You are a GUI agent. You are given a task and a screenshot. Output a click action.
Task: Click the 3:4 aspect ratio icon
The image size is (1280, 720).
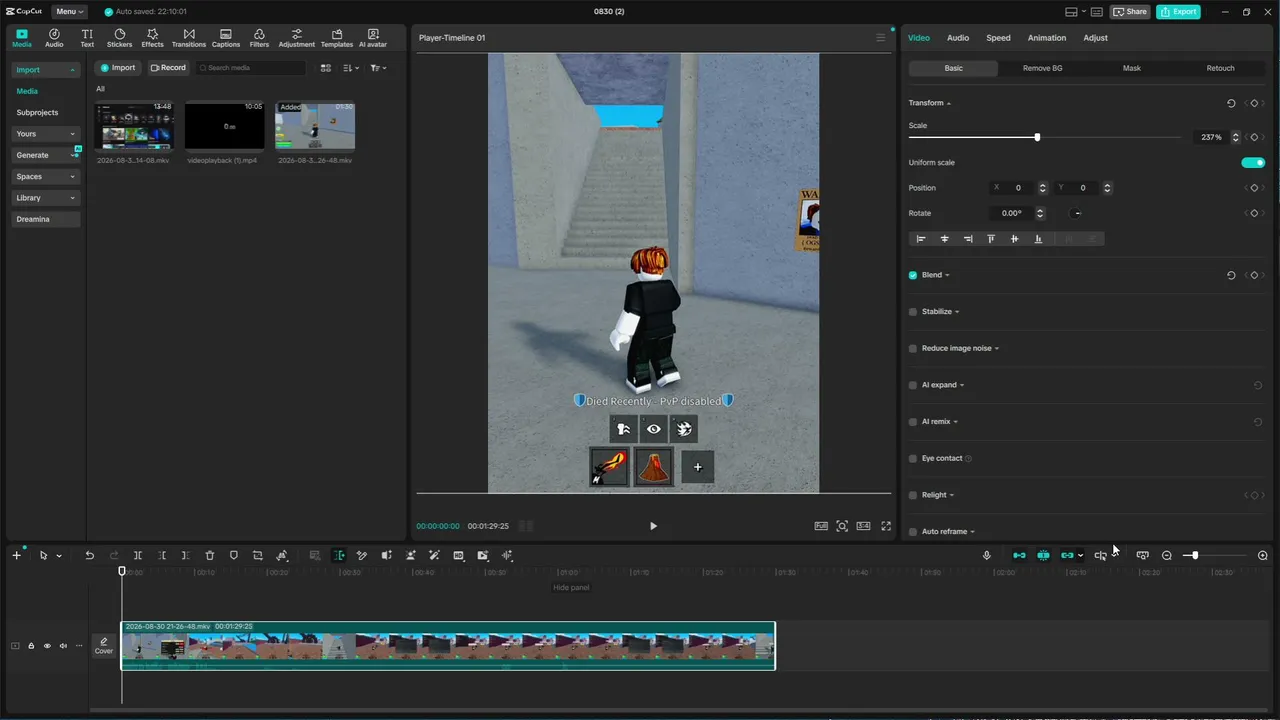[x=863, y=526]
